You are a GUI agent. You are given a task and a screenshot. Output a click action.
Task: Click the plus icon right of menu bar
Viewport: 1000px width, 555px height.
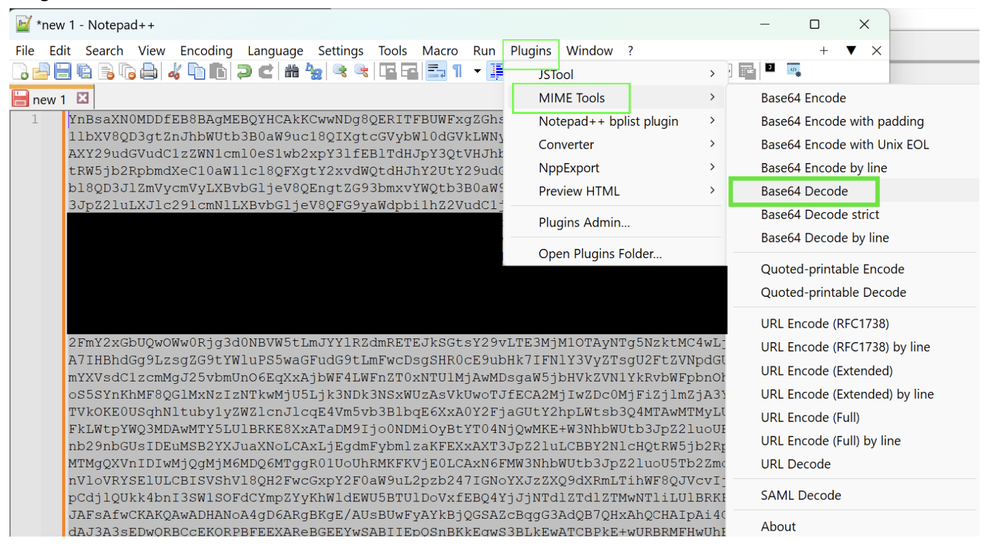tap(823, 50)
